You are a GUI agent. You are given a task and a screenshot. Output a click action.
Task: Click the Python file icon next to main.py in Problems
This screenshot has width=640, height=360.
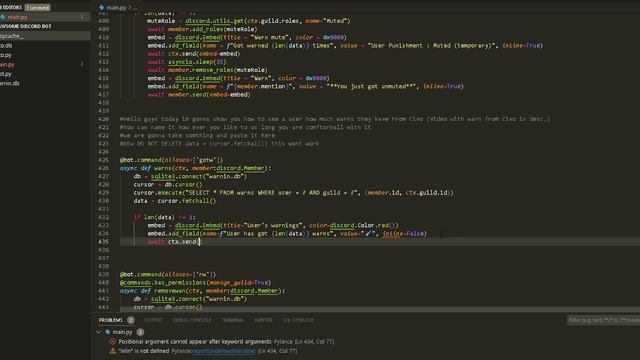pos(108,332)
